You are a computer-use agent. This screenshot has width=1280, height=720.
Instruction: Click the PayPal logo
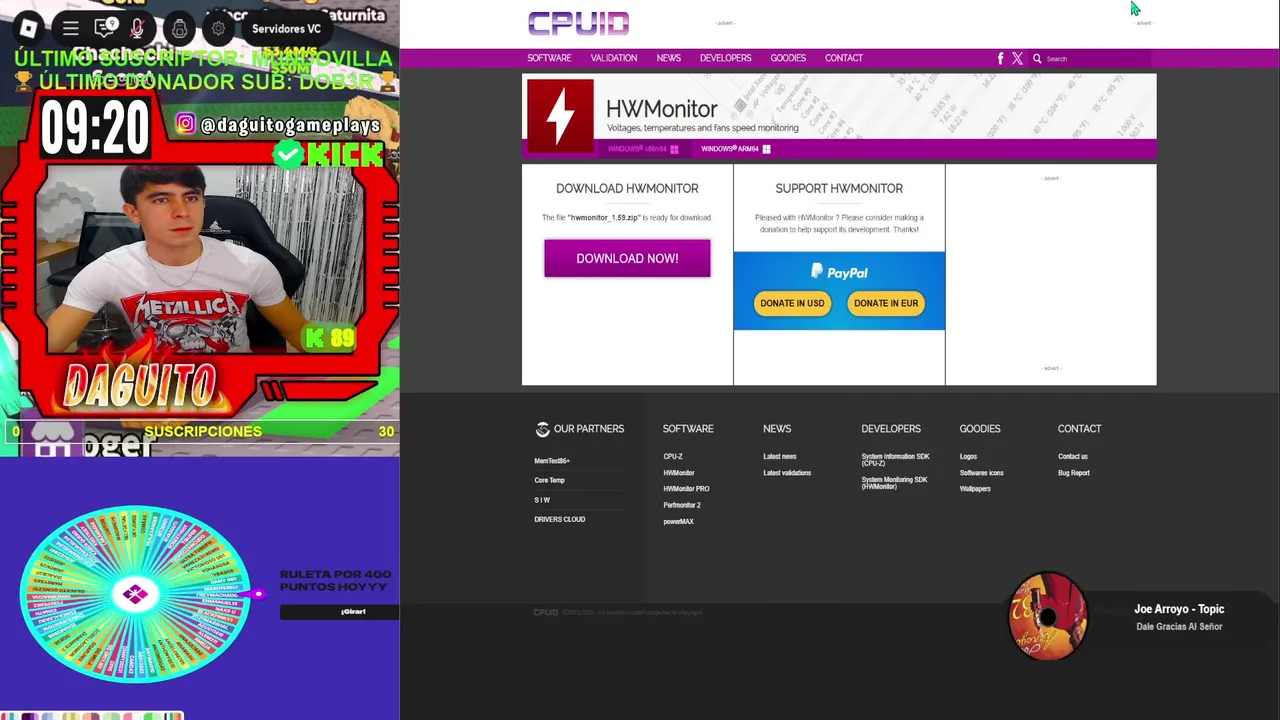point(839,272)
